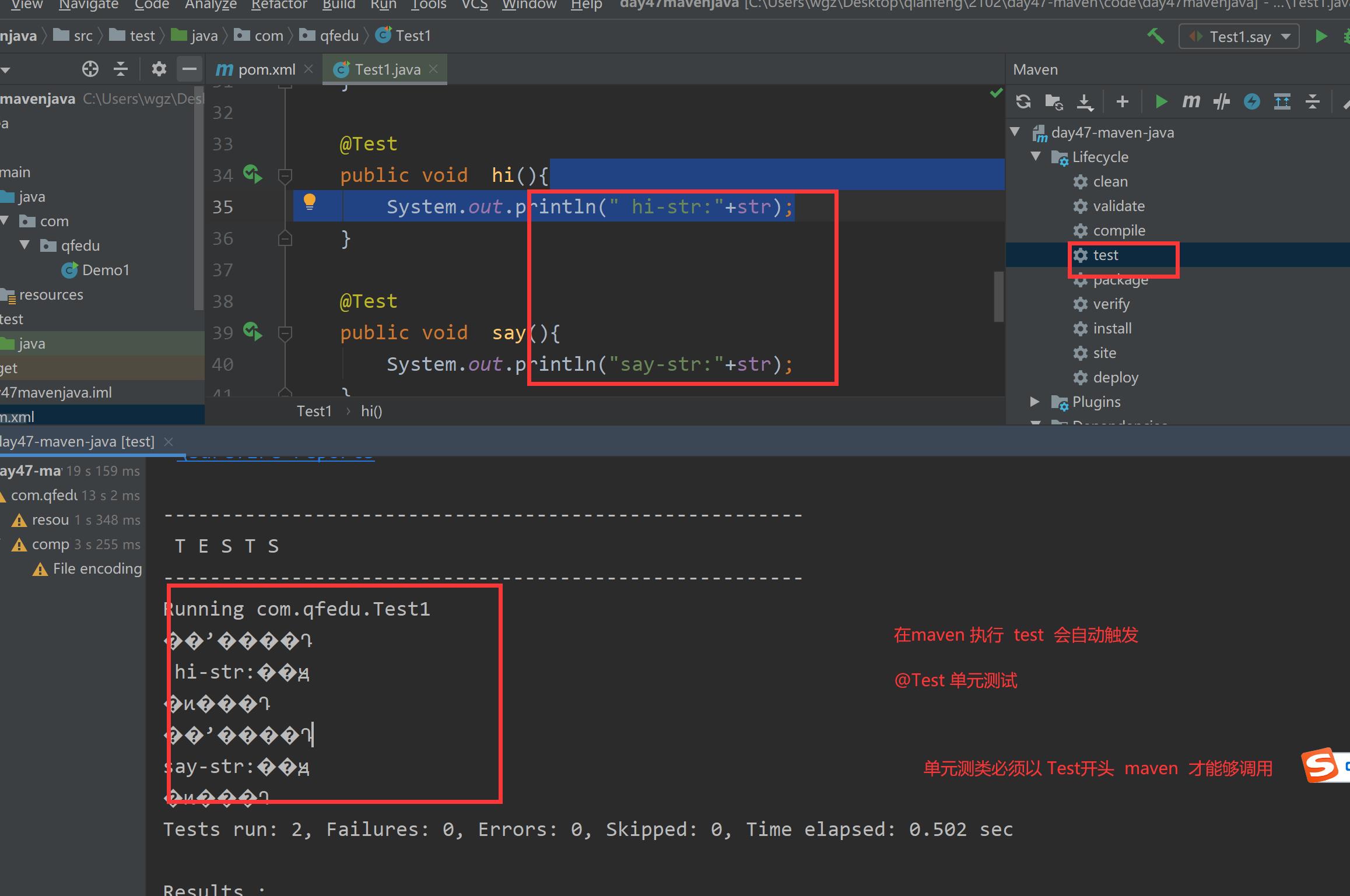Run test say() via gutter icon
Image resolution: width=1350 pixels, height=896 pixels.
[x=253, y=332]
